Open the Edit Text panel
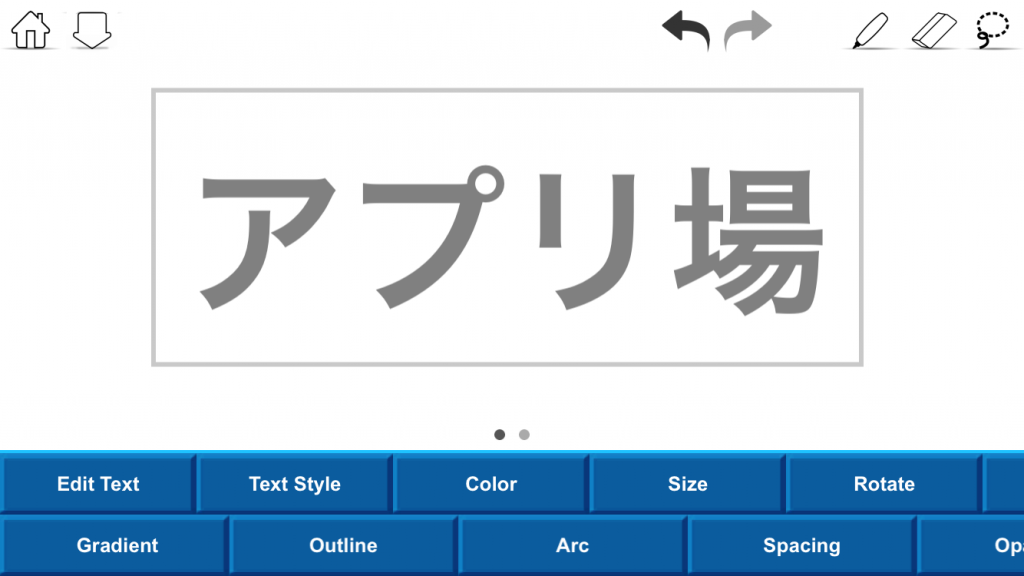The width and height of the screenshot is (1024, 576). (96, 483)
